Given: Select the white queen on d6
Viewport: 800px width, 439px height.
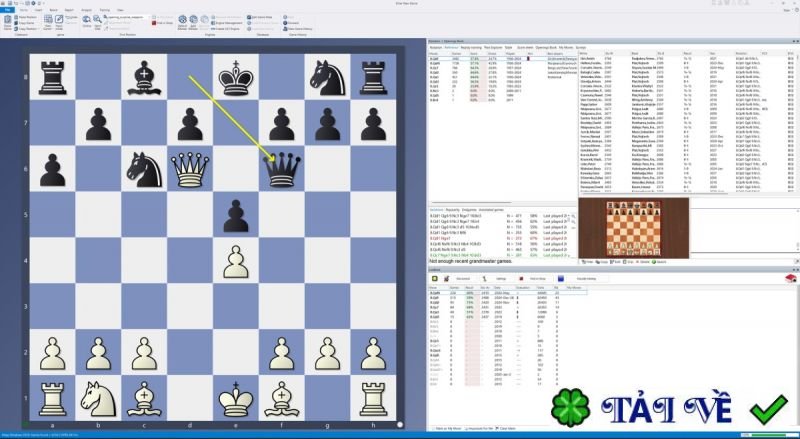Looking at the screenshot, I should 190,168.
